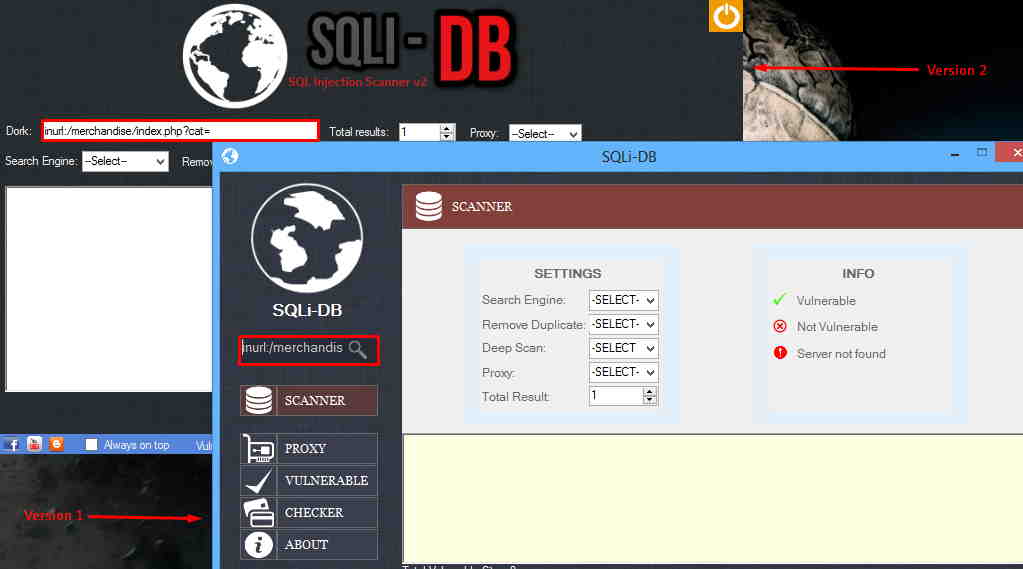Increase the Total Result stepper value
The width and height of the screenshot is (1023, 569).
pos(650,391)
